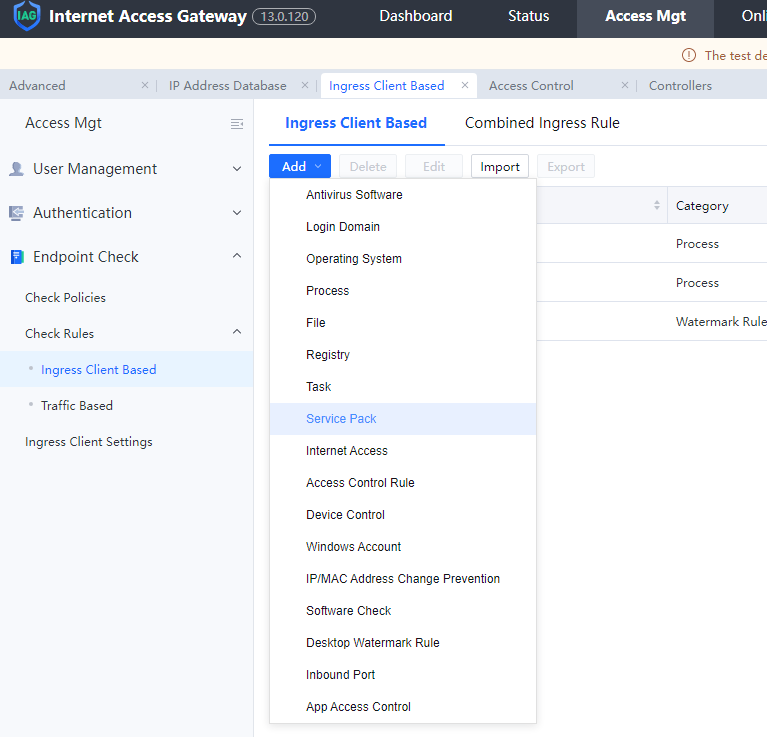Open the Dashboard top navigation tab

click(415, 17)
